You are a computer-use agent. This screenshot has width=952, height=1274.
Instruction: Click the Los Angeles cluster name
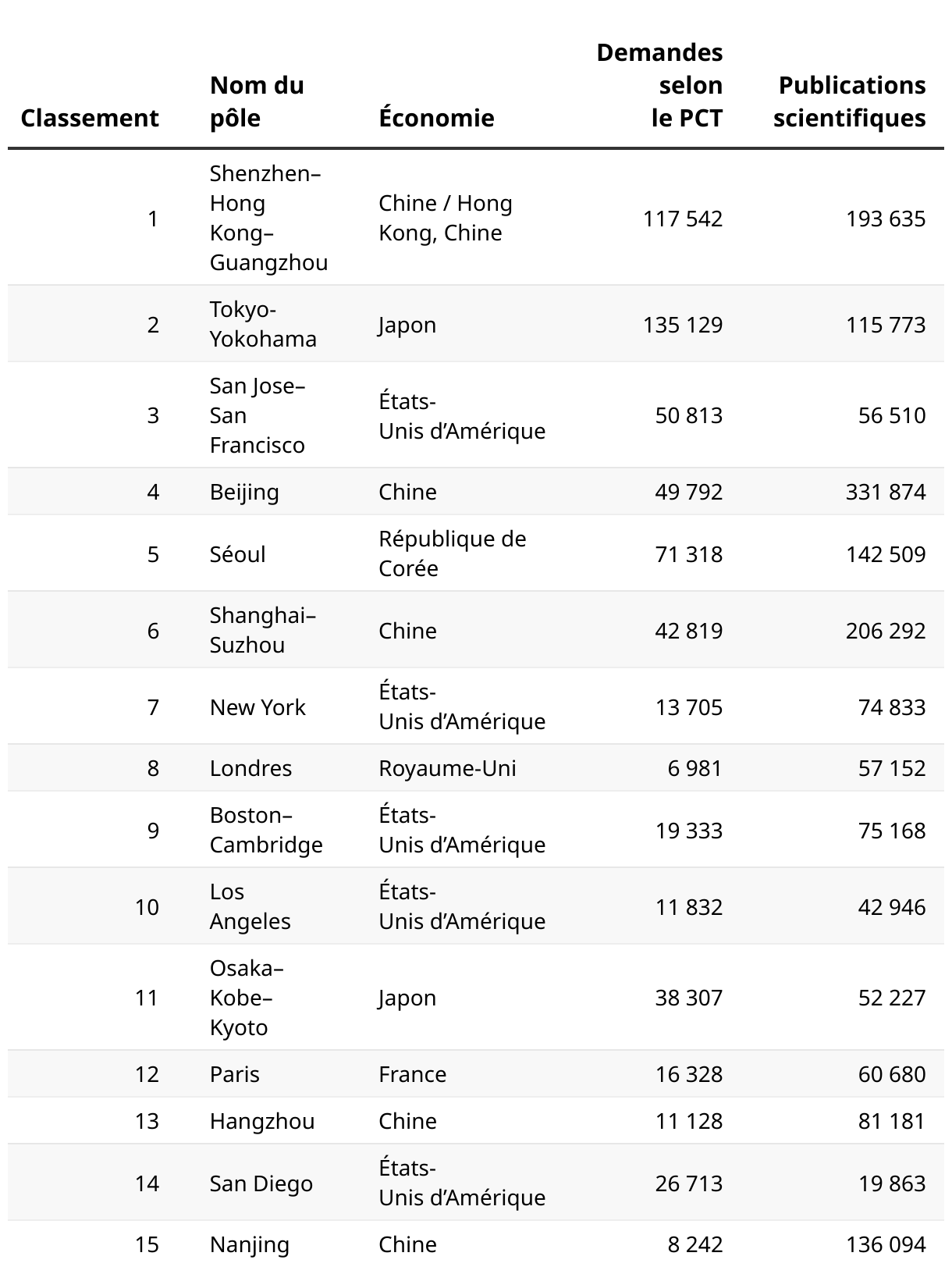[250, 906]
